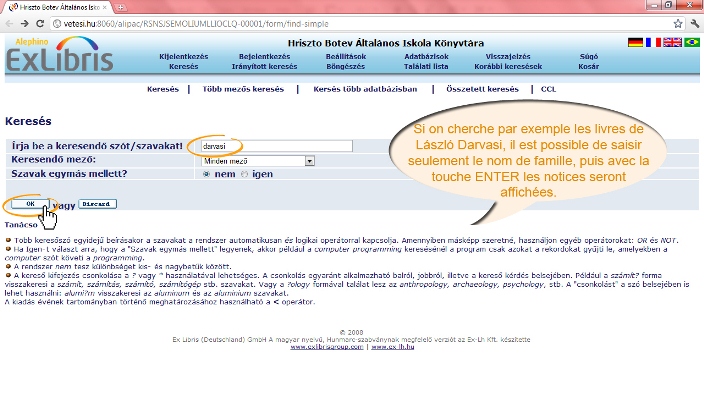The image size is (704, 396).
Task: Open the www.ex-lh.hu footer link
Action: click(393, 347)
